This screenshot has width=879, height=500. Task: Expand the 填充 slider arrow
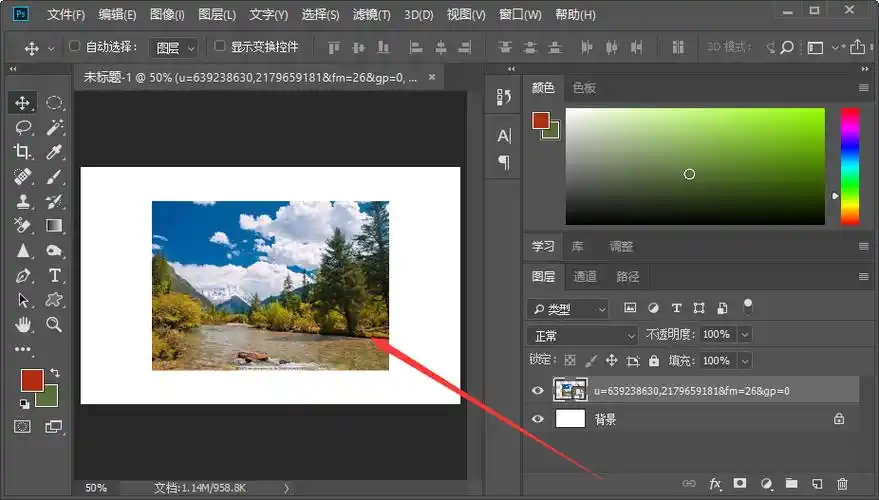(745, 360)
